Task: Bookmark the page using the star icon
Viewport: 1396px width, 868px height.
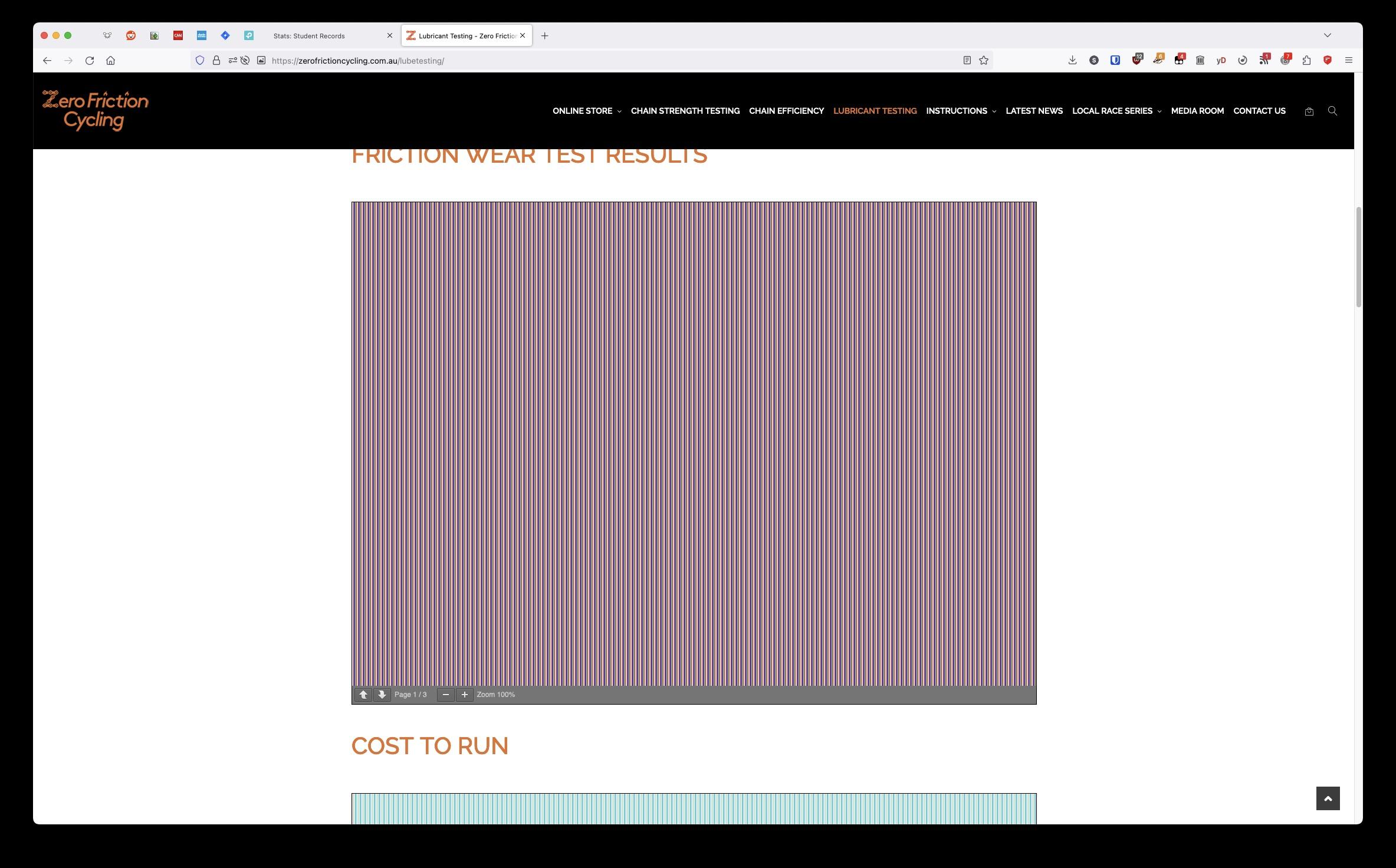Action: pos(984,60)
